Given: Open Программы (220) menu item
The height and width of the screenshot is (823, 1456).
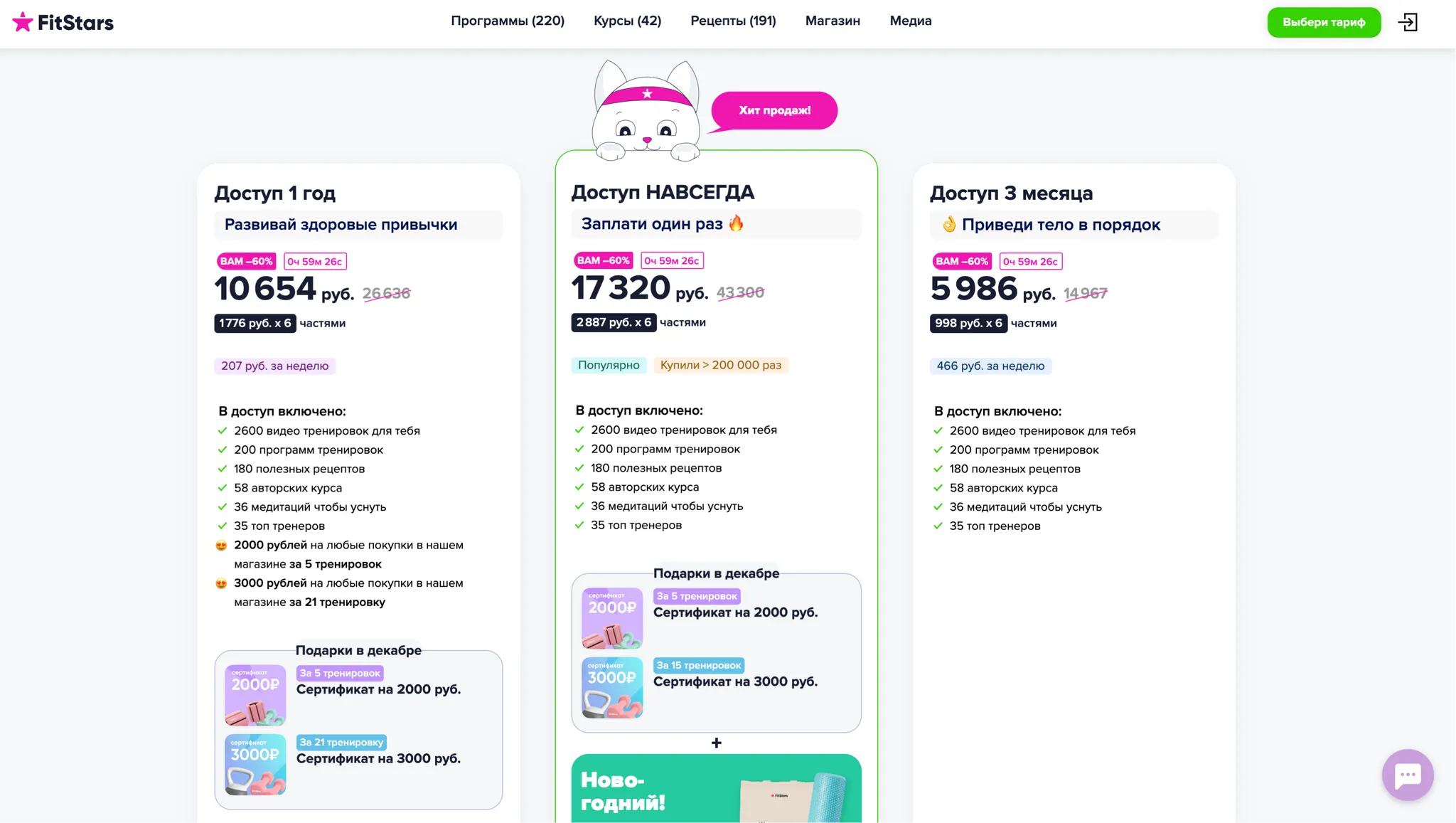Looking at the screenshot, I should tap(508, 21).
